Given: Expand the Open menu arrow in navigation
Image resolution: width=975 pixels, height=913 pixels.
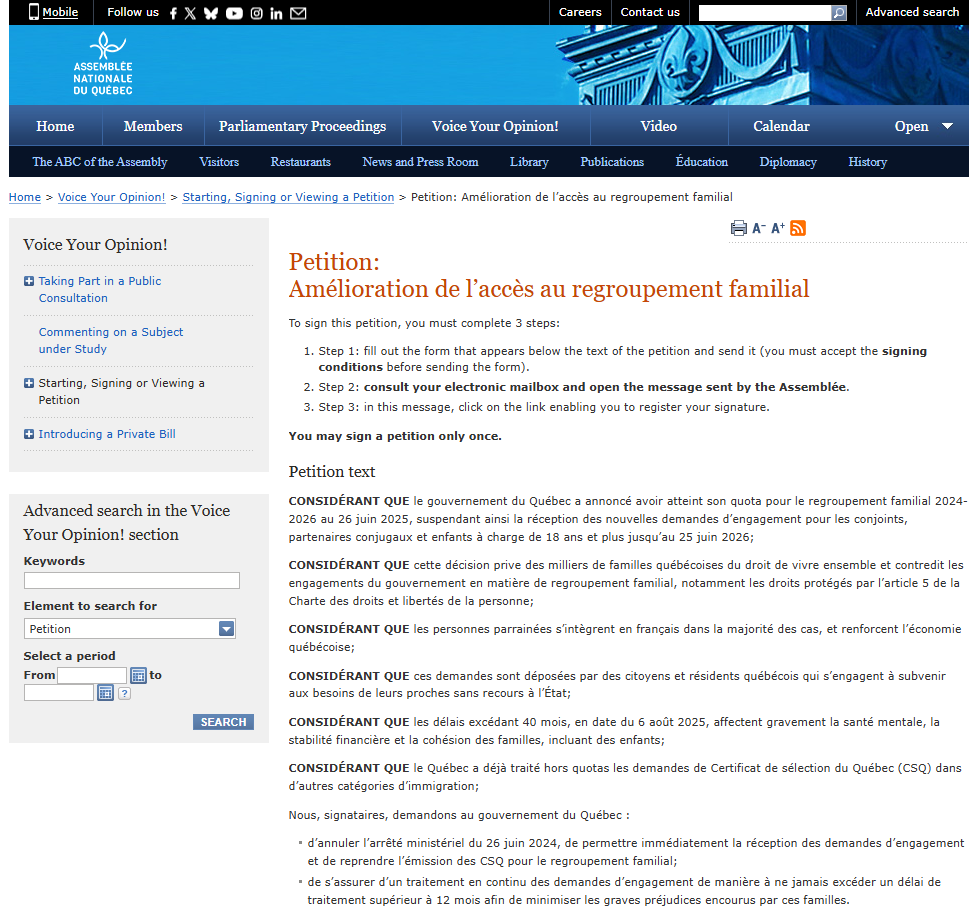Looking at the screenshot, I should tap(947, 127).
